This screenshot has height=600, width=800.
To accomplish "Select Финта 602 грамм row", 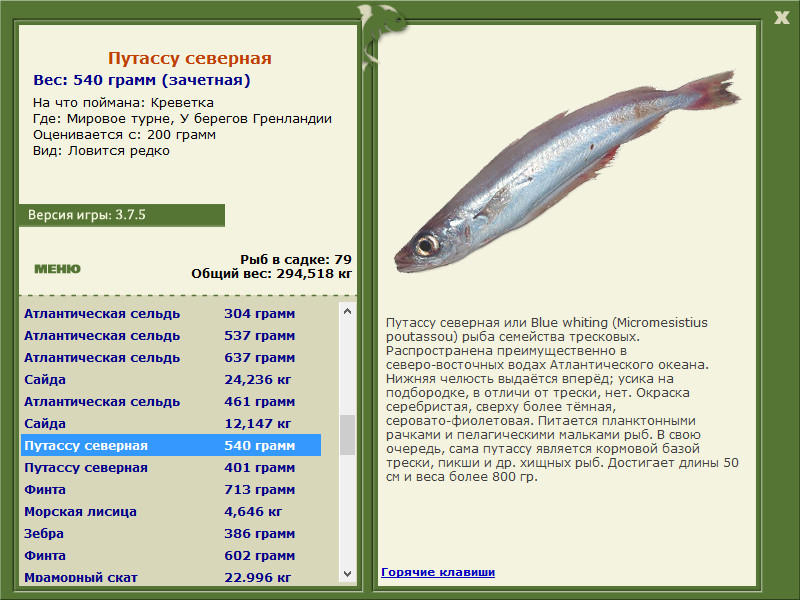I will (x=171, y=555).
